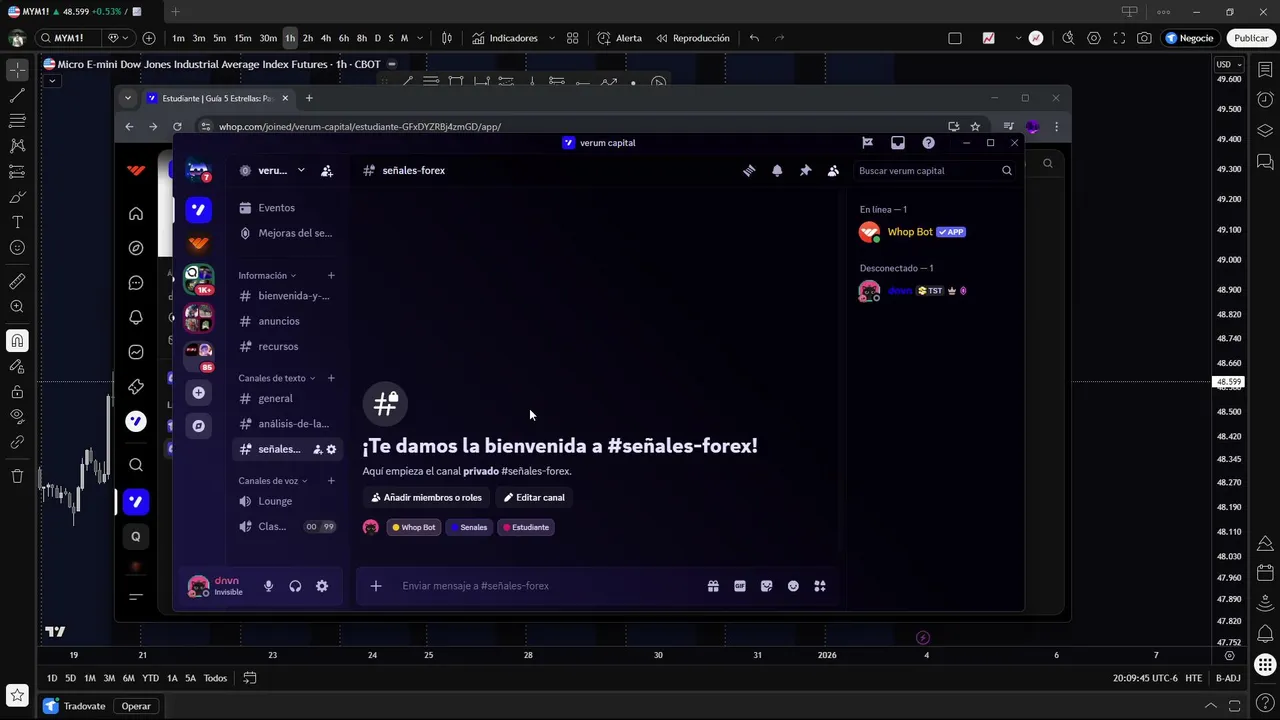Add a server plus icon in Discord
1280x720 pixels.
pyautogui.click(x=198, y=393)
